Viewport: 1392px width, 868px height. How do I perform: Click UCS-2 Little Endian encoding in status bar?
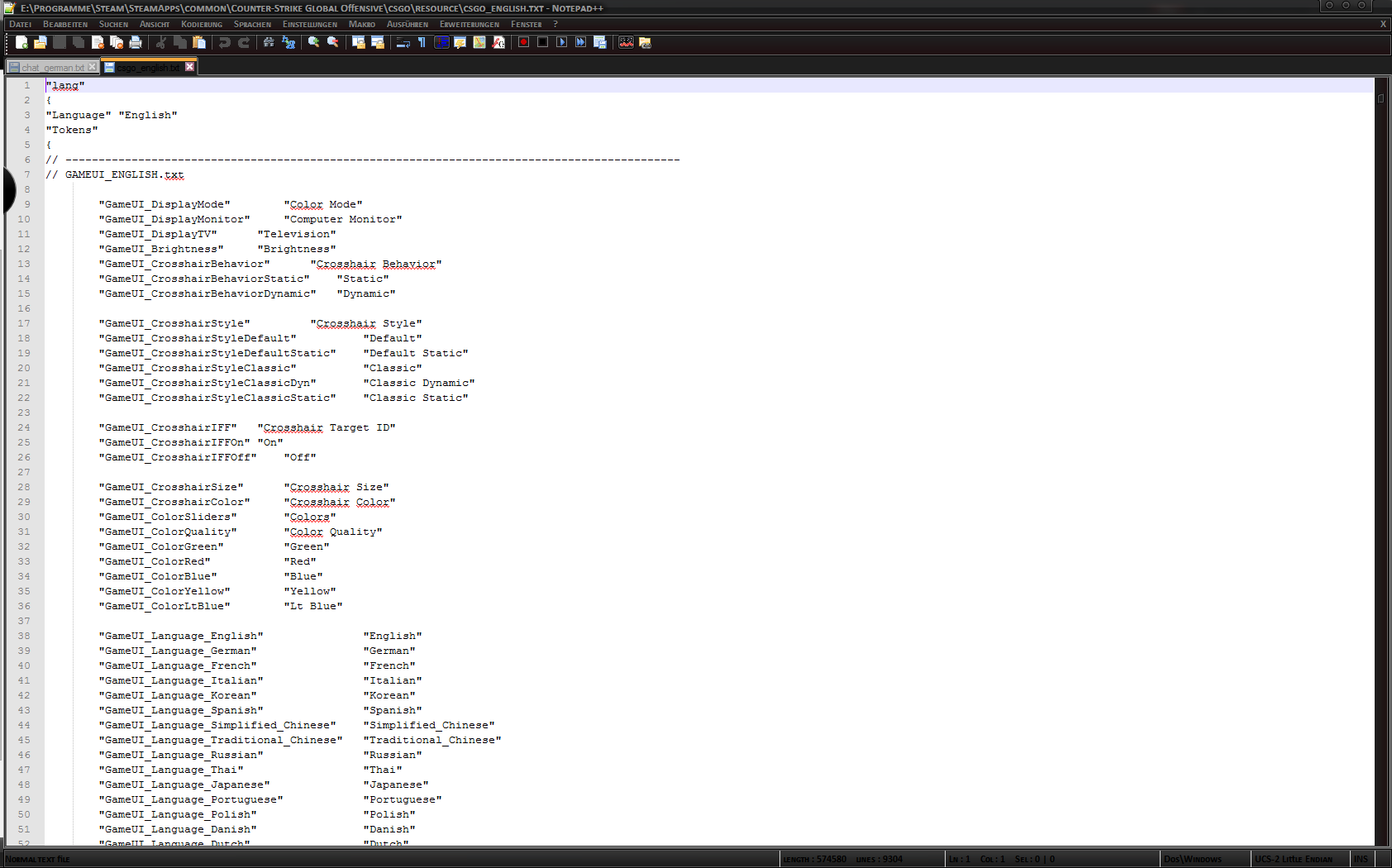point(1294,859)
